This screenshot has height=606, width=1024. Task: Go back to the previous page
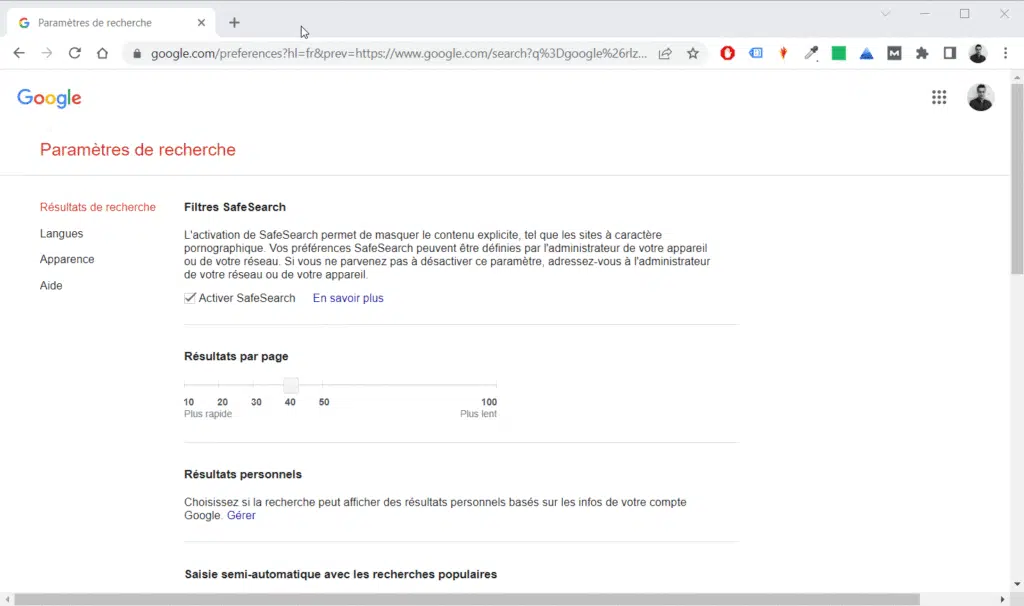(x=19, y=53)
